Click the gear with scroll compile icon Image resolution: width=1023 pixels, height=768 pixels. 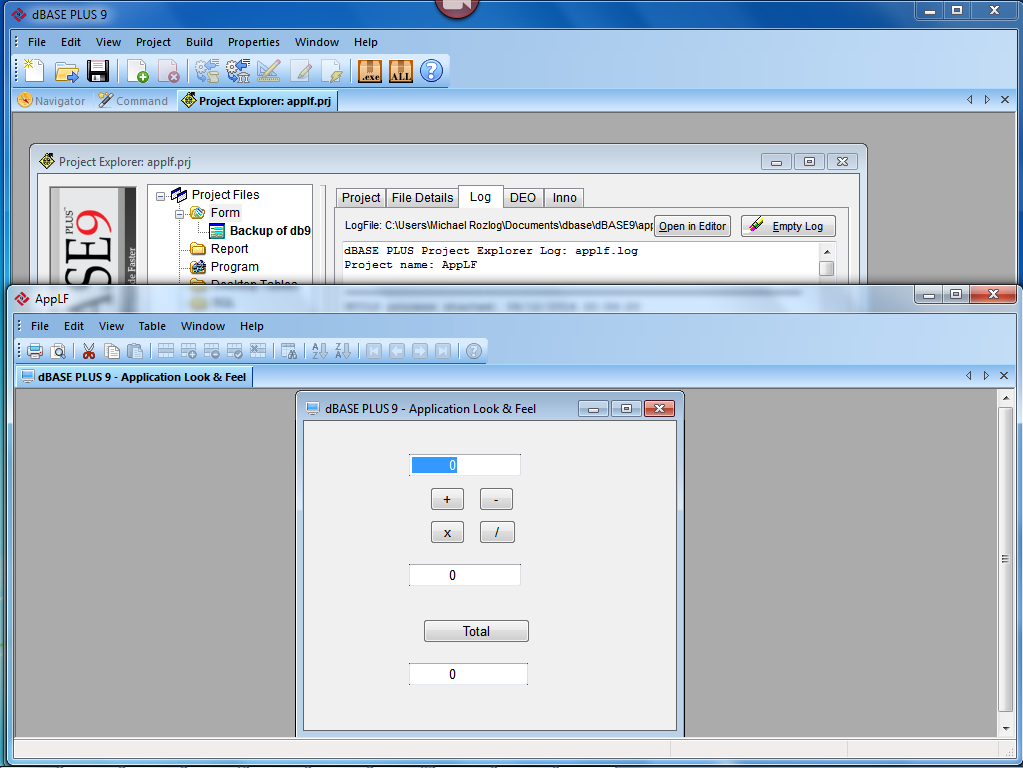point(207,71)
